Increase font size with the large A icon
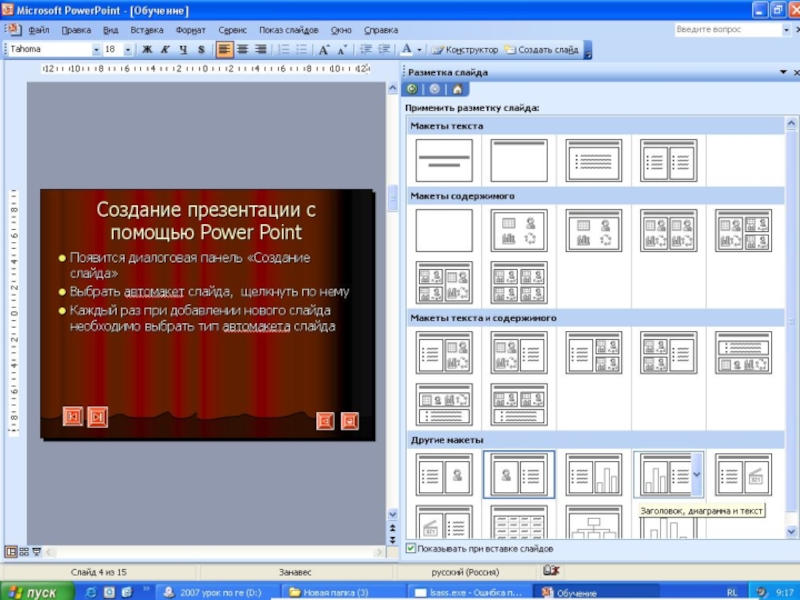The height and width of the screenshot is (600, 800). pyautogui.click(x=324, y=49)
